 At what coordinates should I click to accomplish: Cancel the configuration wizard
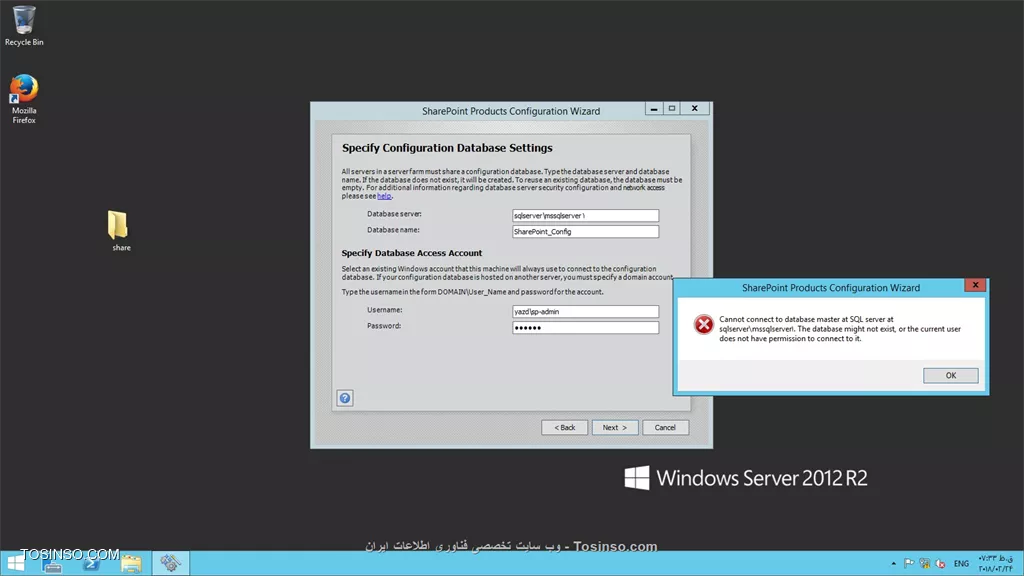point(665,427)
